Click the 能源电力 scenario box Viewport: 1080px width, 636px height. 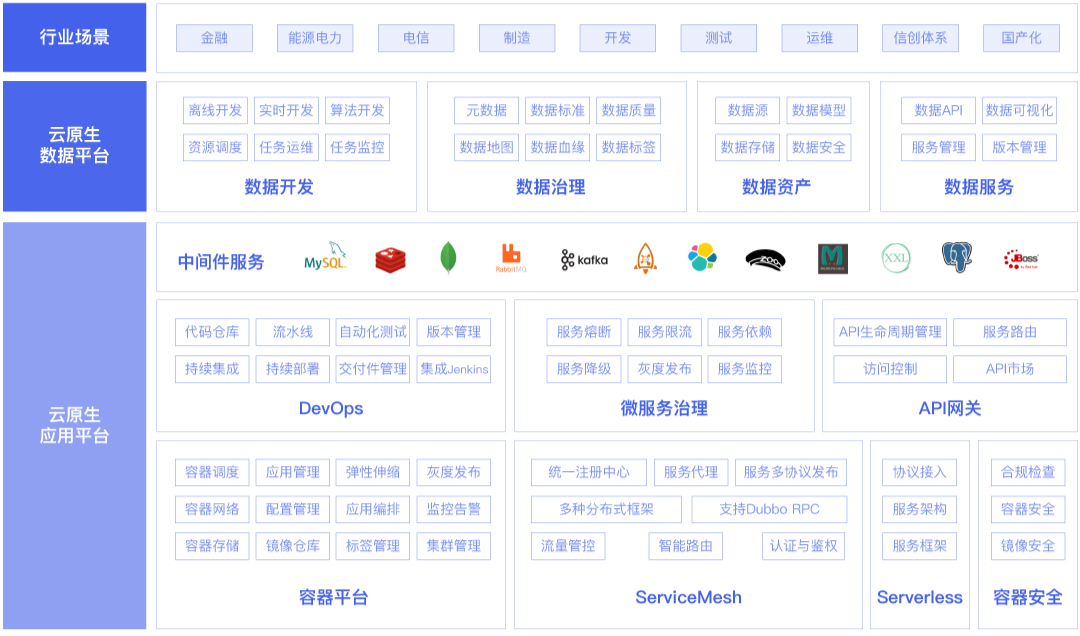315,38
